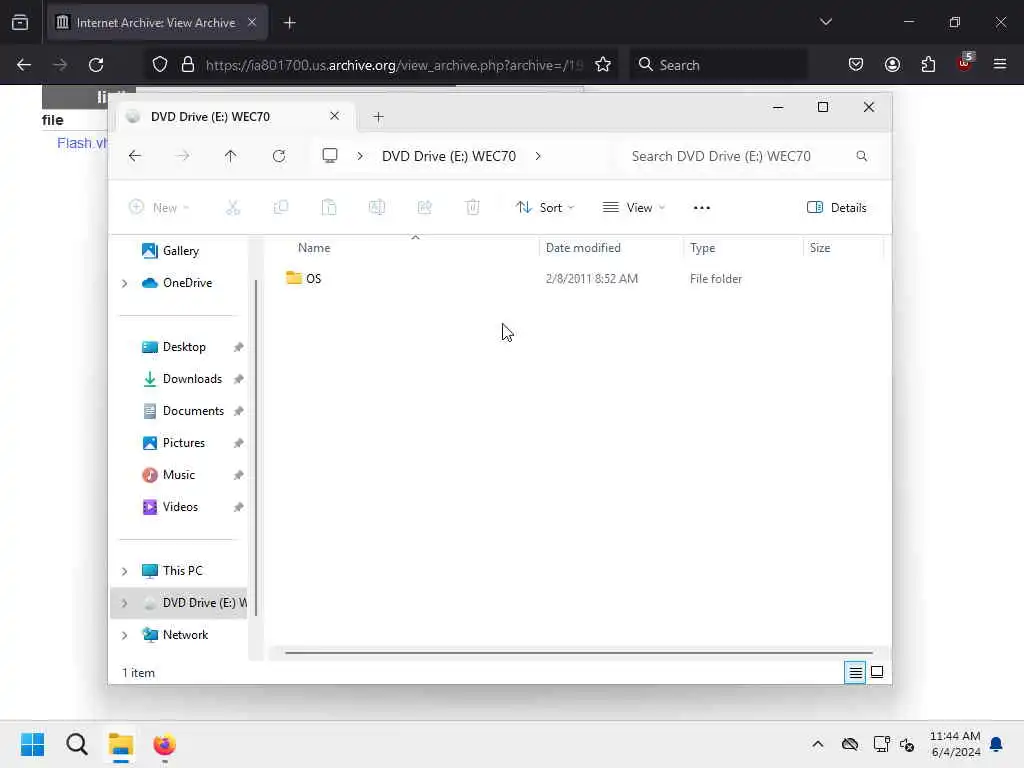Image resolution: width=1024 pixels, height=768 pixels.
Task: Click chevron before DVD Drive in address bar
Action: [360, 156]
